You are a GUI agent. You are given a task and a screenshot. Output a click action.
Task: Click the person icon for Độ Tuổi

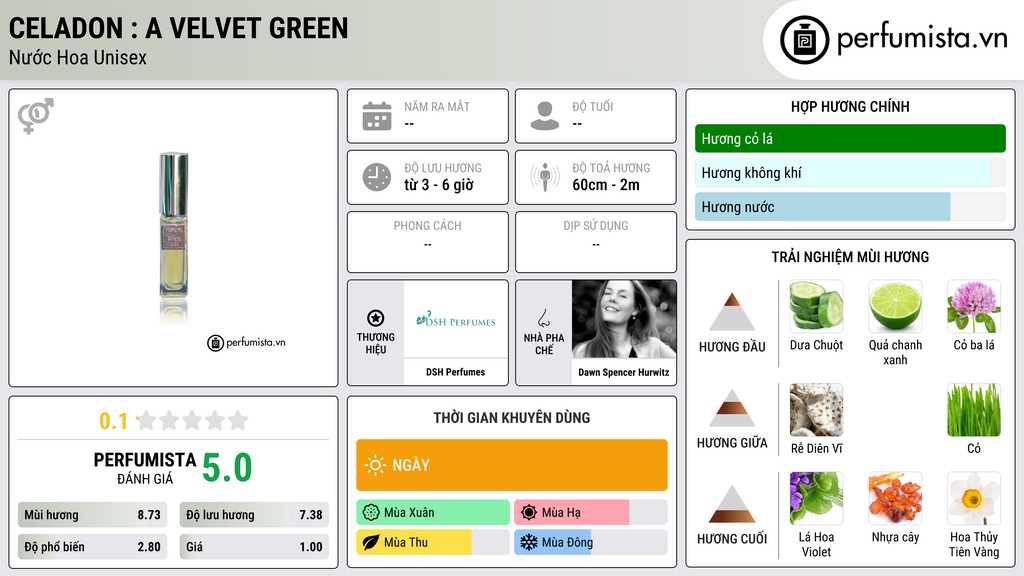pyautogui.click(x=545, y=116)
